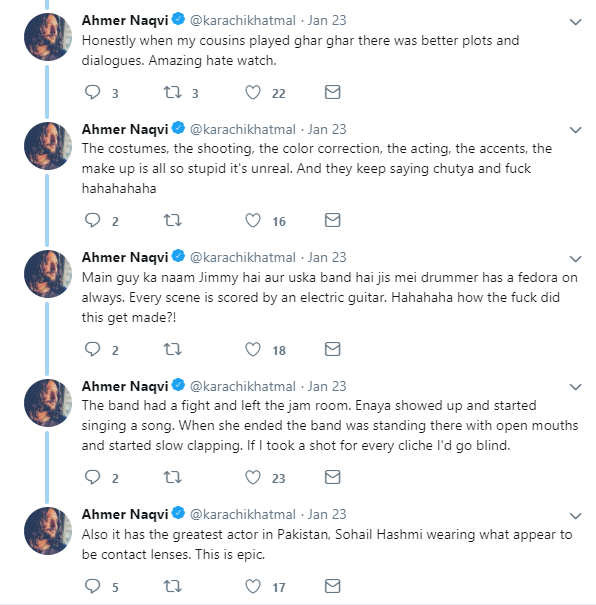596x605 pixels.
Task: Like the tweet with 23 likes
Action: 253,478
